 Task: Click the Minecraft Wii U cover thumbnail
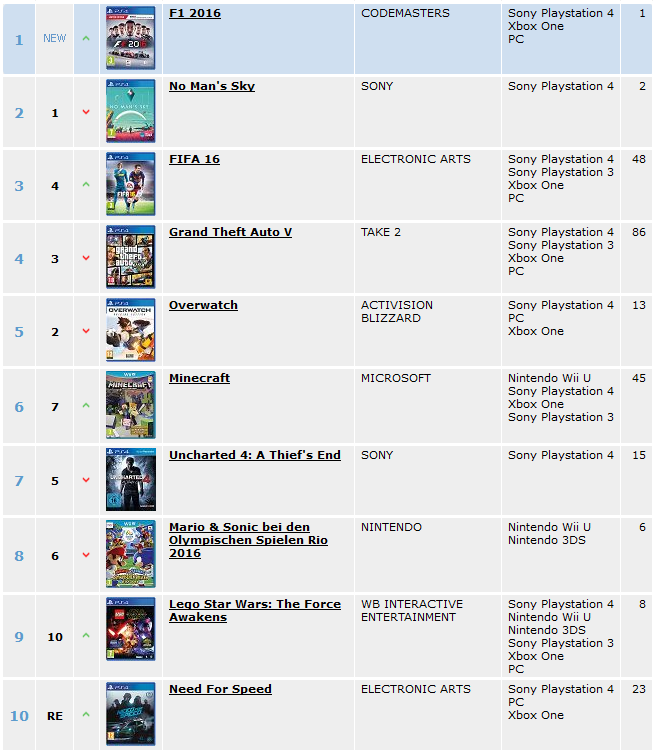tap(131, 405)
